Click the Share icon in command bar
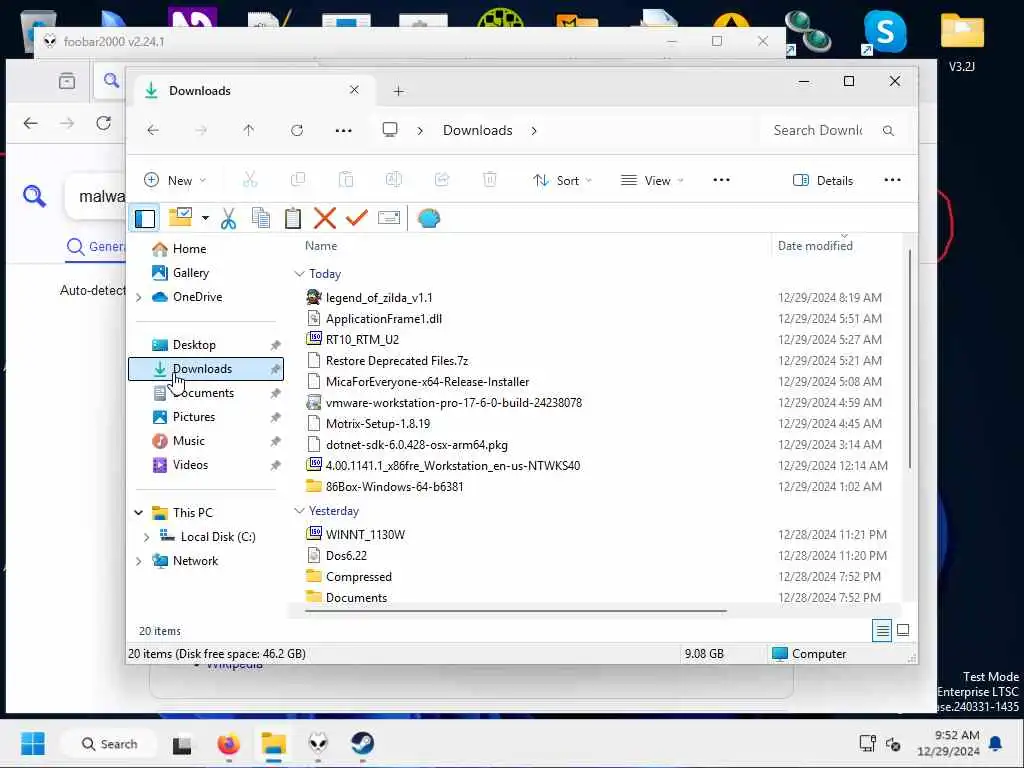This screenshot has width=1024, height=768. point(442,180)
